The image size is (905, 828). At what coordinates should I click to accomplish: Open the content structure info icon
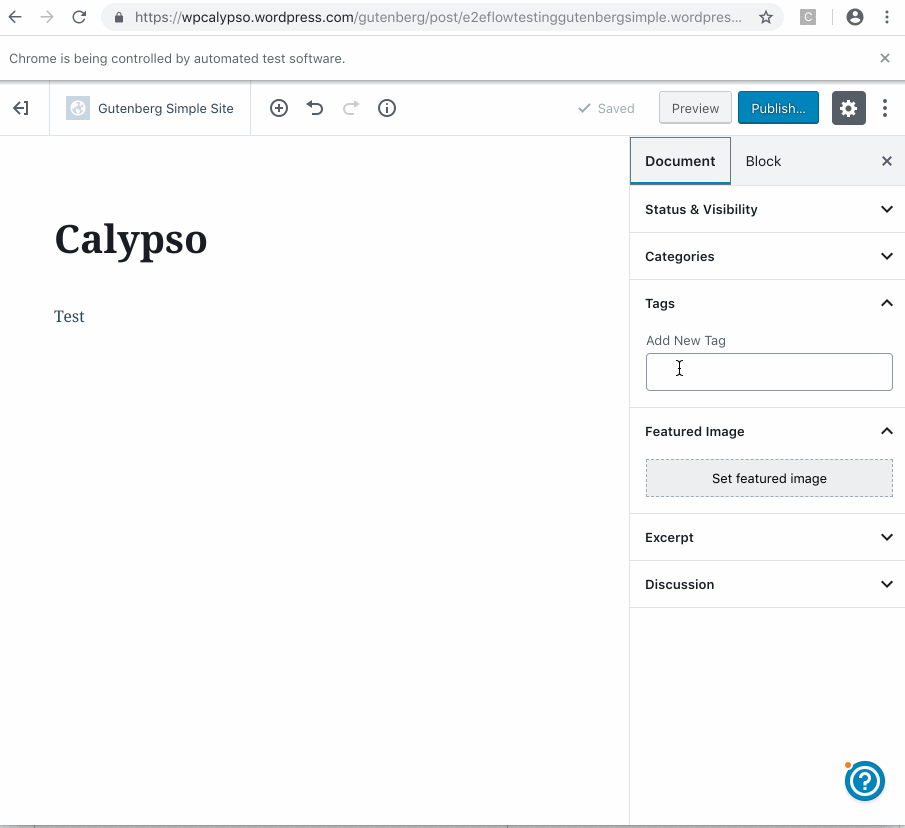tap(387, 108)
